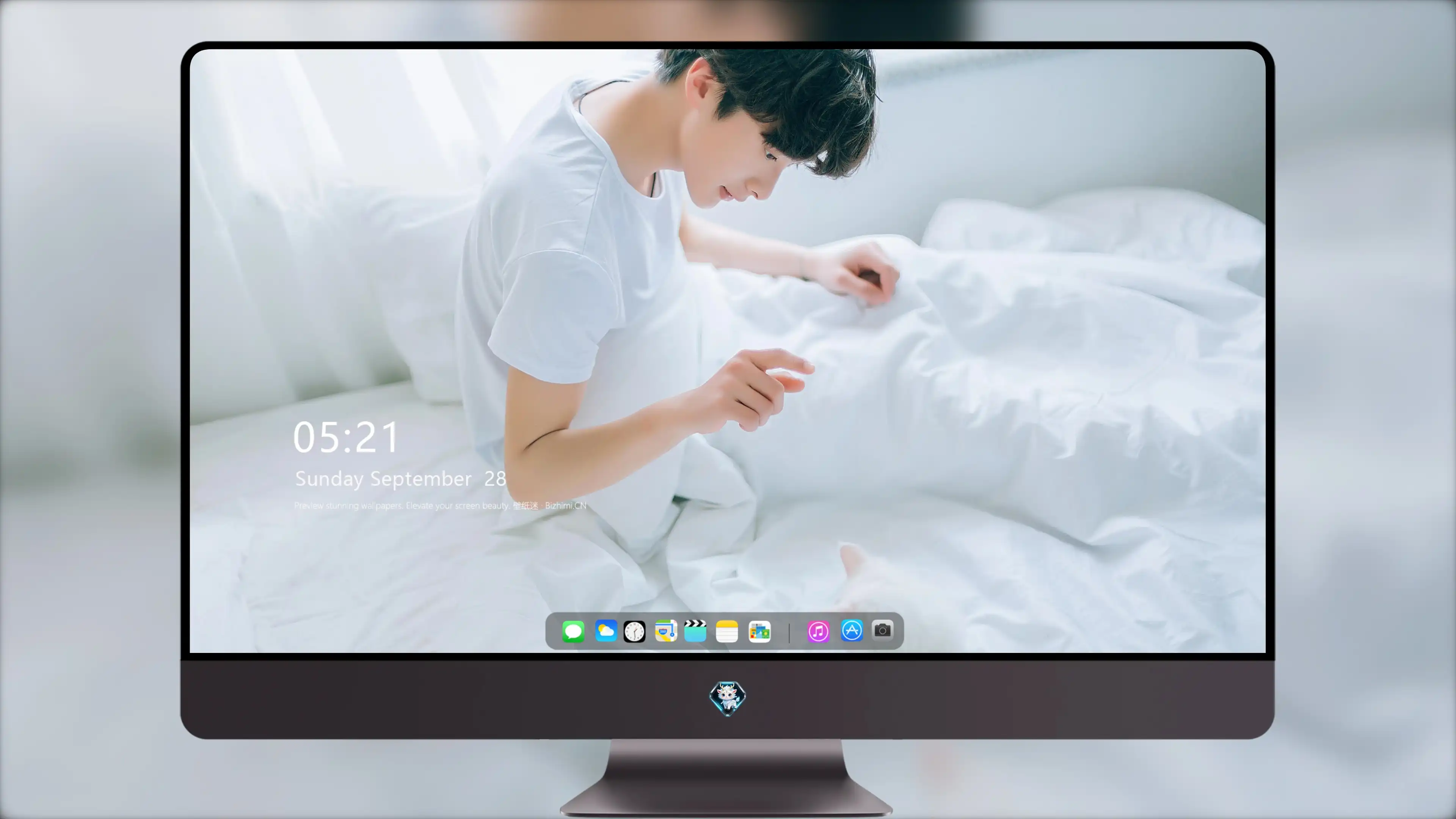Viewport: 1456px width, 819px height.
Task: Open the App Store icon
Action: pyautogui.click(x=852, y=630)
